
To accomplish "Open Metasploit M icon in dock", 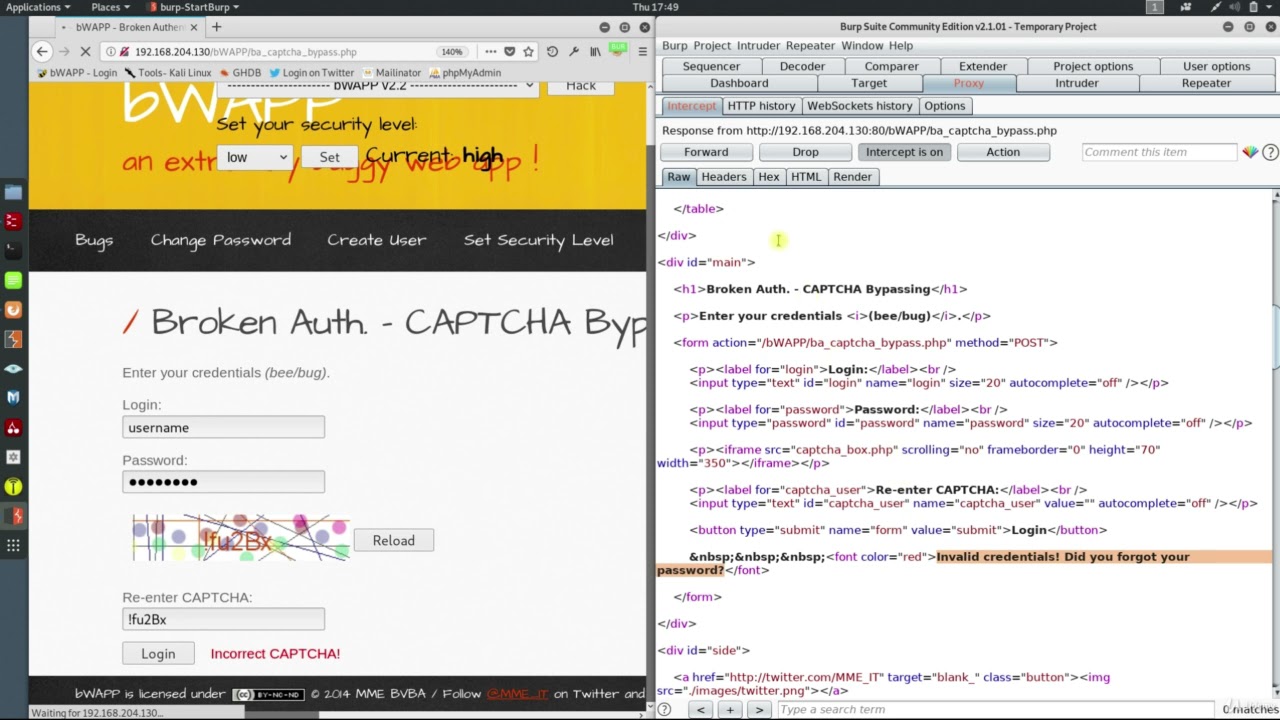I will click(13, 397).
